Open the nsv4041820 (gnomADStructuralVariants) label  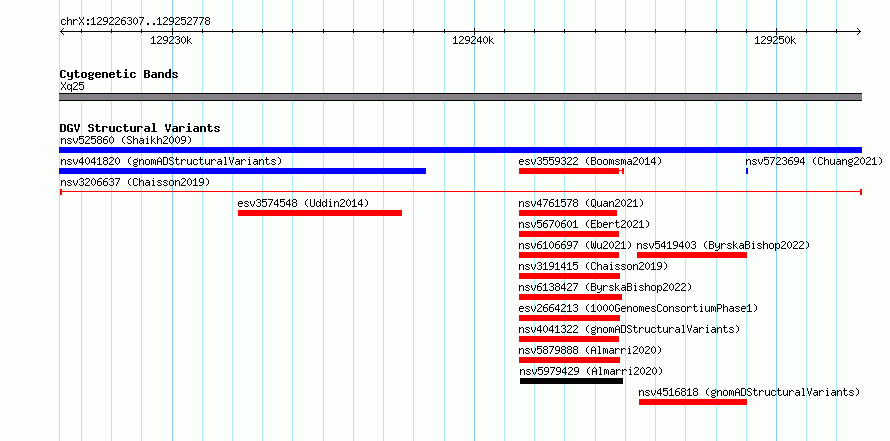tap(171, 161)
